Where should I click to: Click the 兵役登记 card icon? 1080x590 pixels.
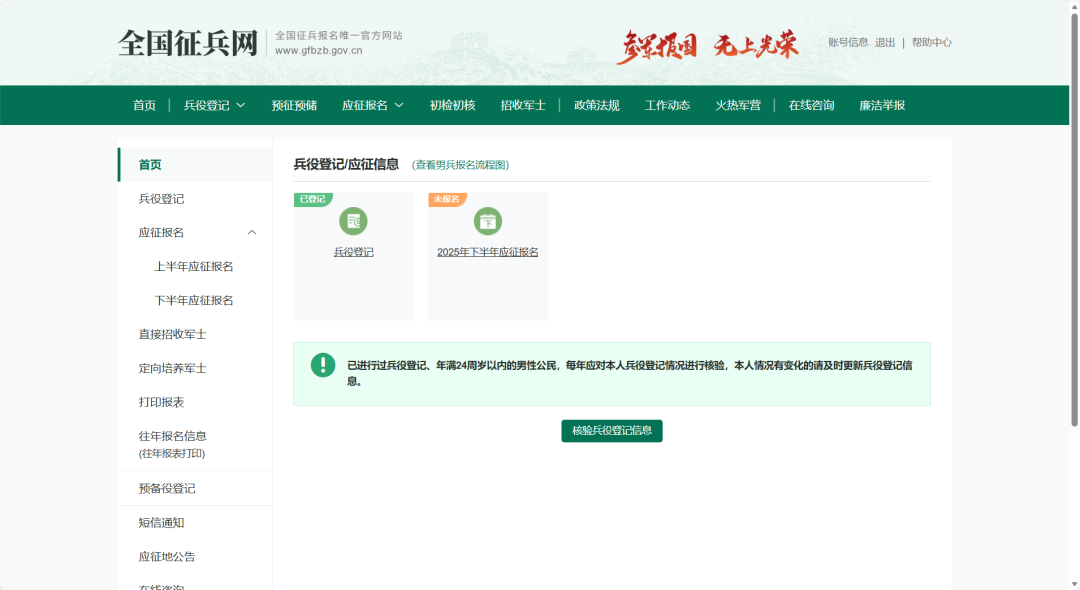tap(353, 222)
